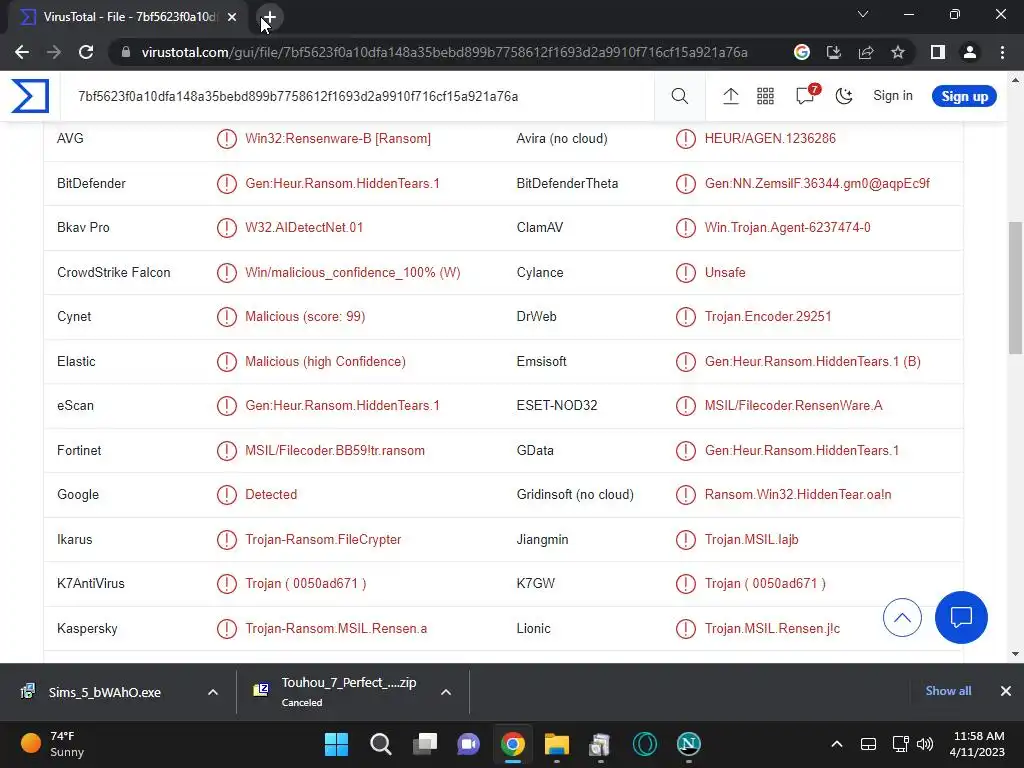
Task: Open the apps grid icon
Action: 765,96
